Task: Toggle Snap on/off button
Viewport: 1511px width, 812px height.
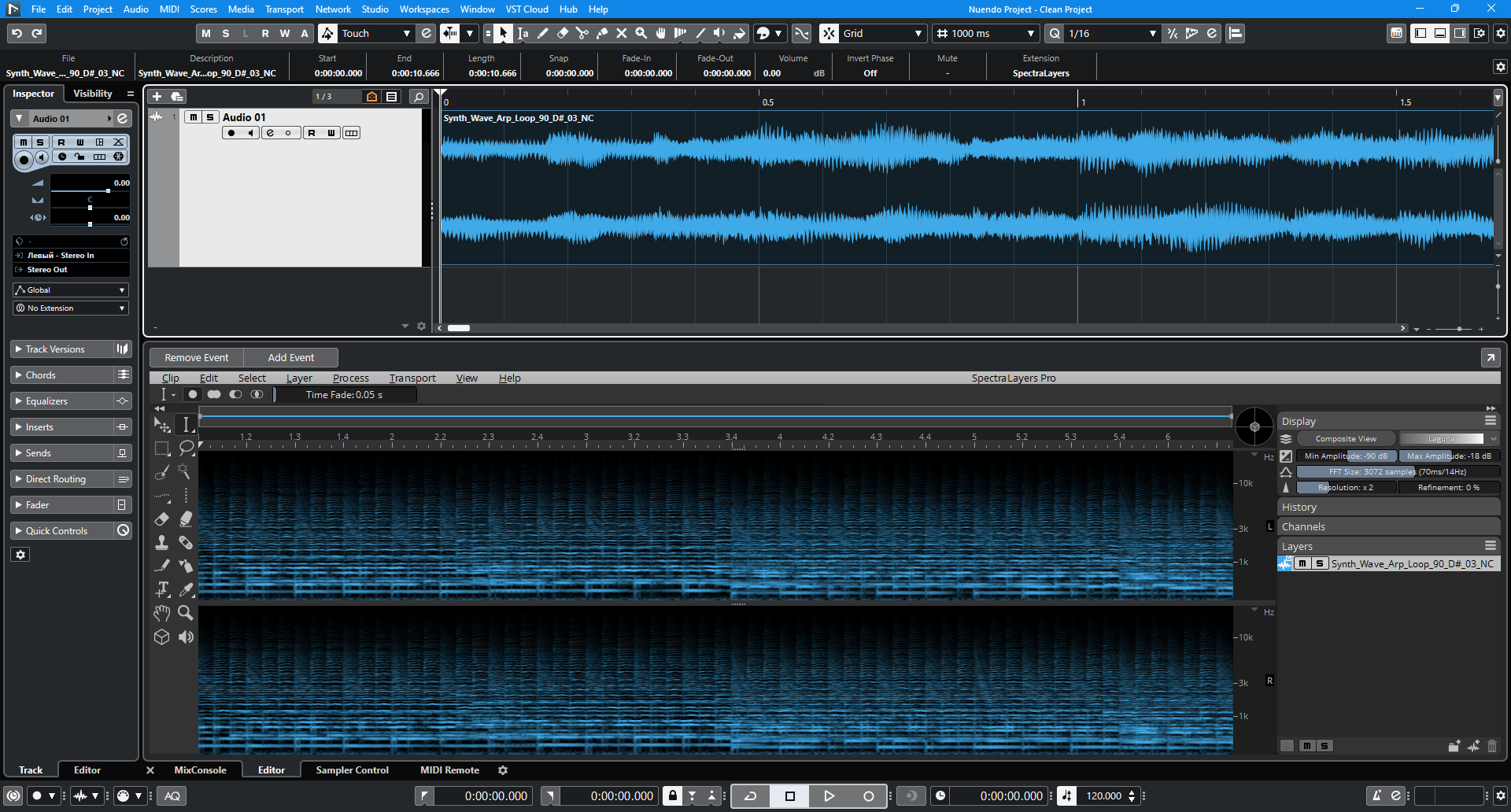Action: (829, 33)
